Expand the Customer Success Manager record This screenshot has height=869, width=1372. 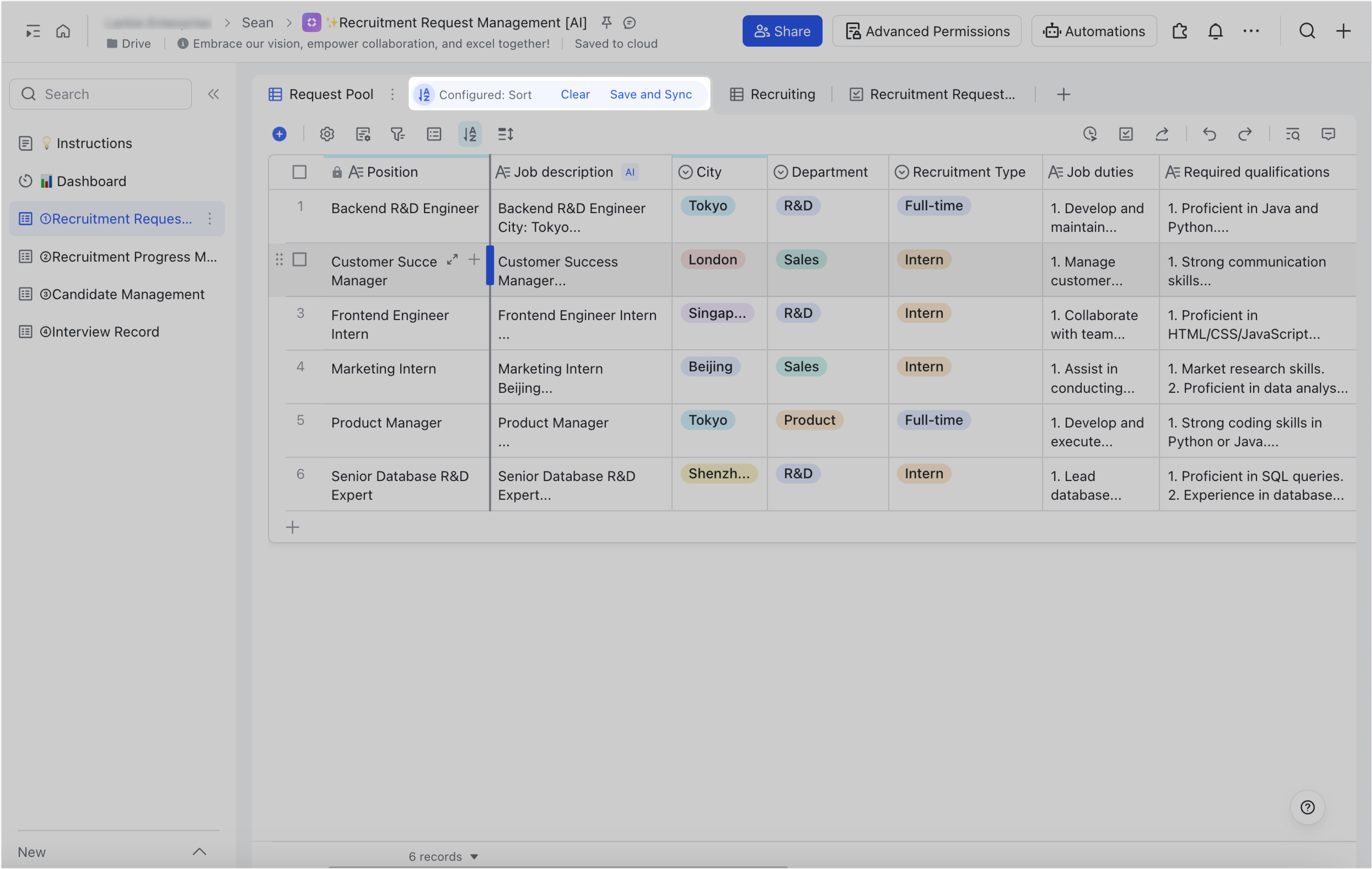452,260
